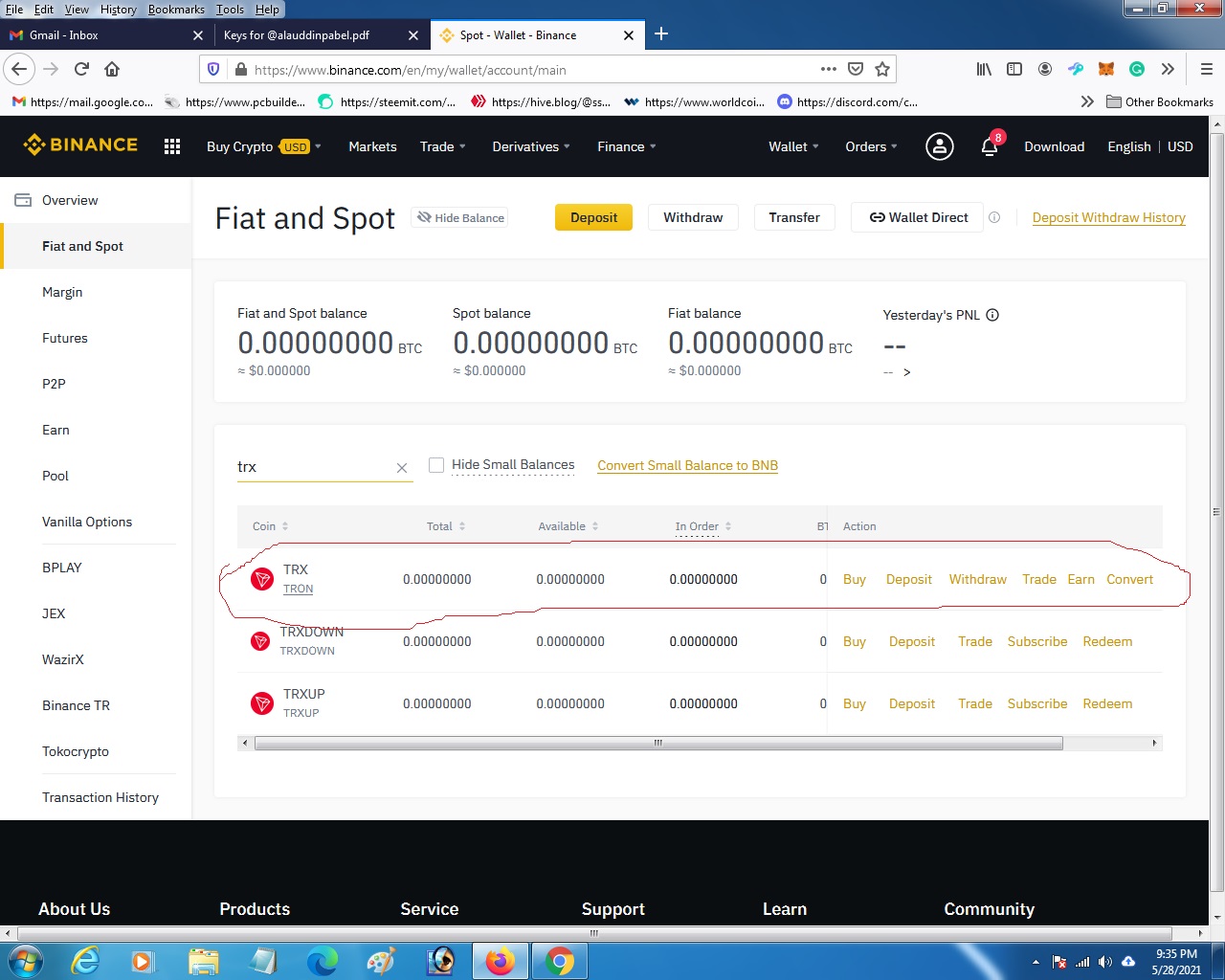Viewport: 1225px width, 980px height.
Task: Click the Withdraw button at the top
Action: pyautogui.click(x=693, y=217)
